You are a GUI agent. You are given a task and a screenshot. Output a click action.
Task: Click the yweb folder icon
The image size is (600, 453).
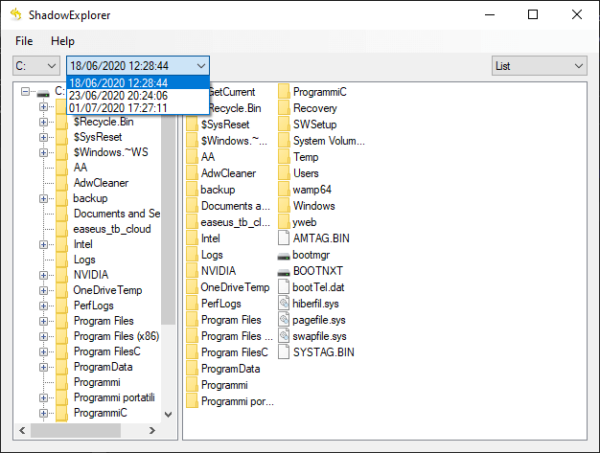(x=284, y=222)
